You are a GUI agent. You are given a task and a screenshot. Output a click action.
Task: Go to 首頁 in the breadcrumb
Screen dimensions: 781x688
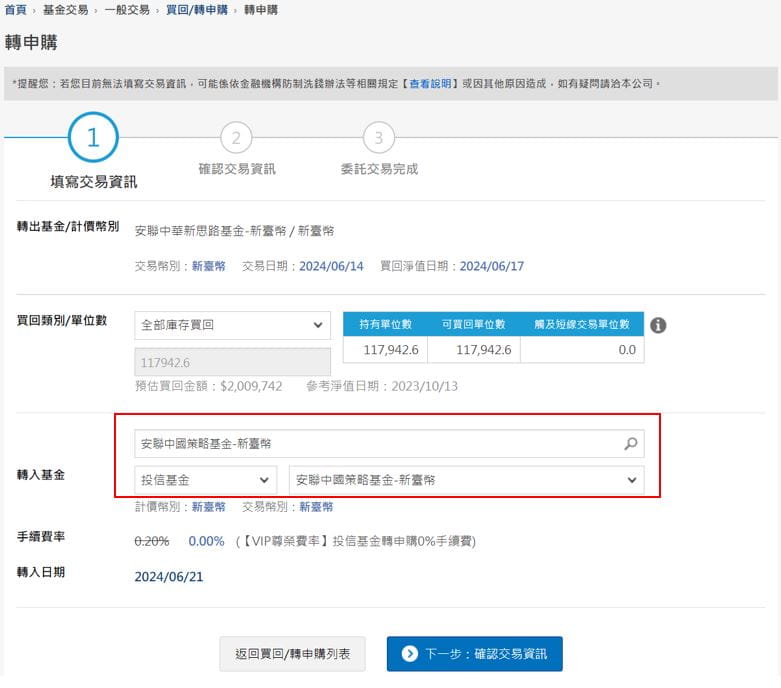click(x=15, y=10)
